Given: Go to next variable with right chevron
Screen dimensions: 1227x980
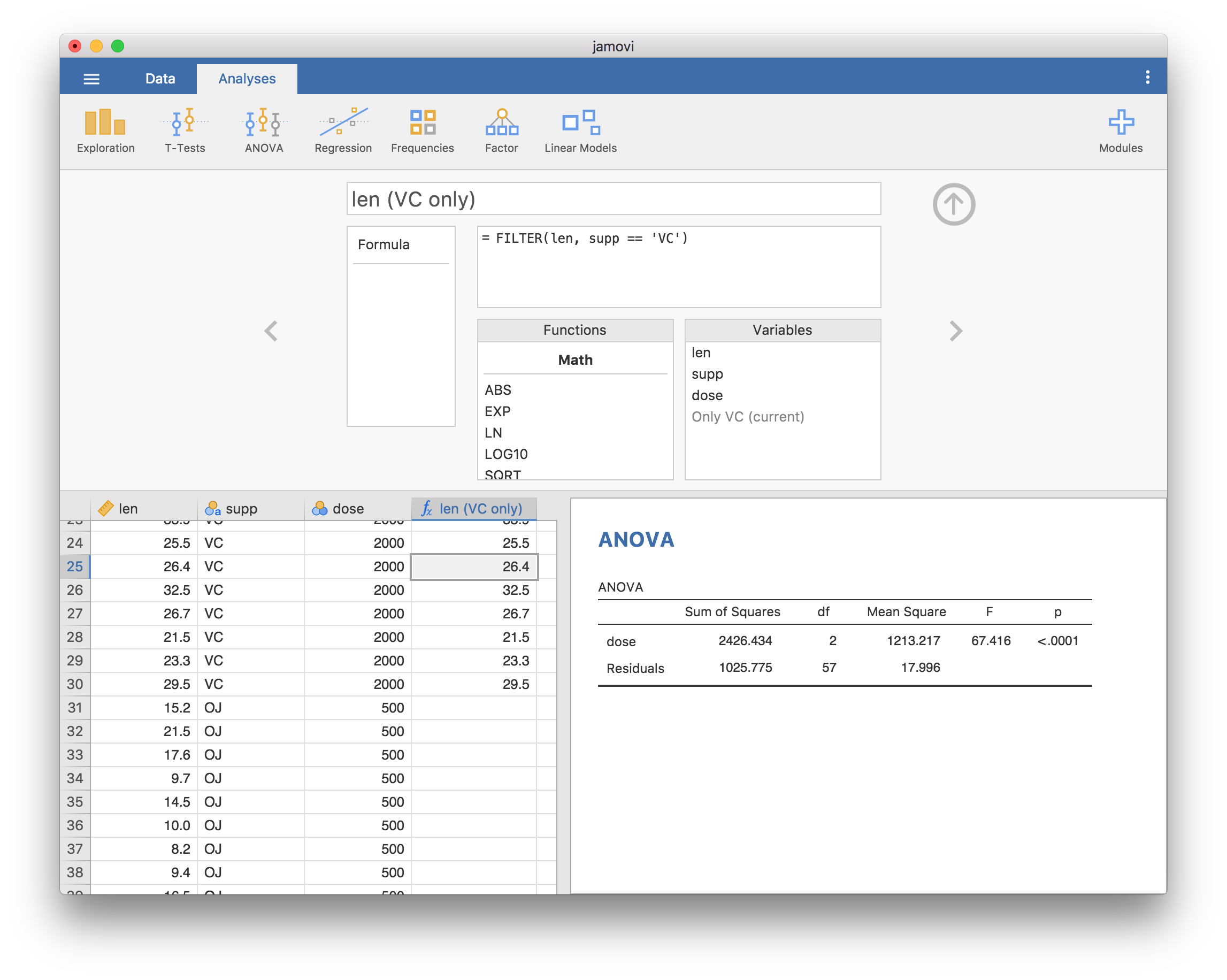Looking at the screenshot, I should (x=955, y=331).
